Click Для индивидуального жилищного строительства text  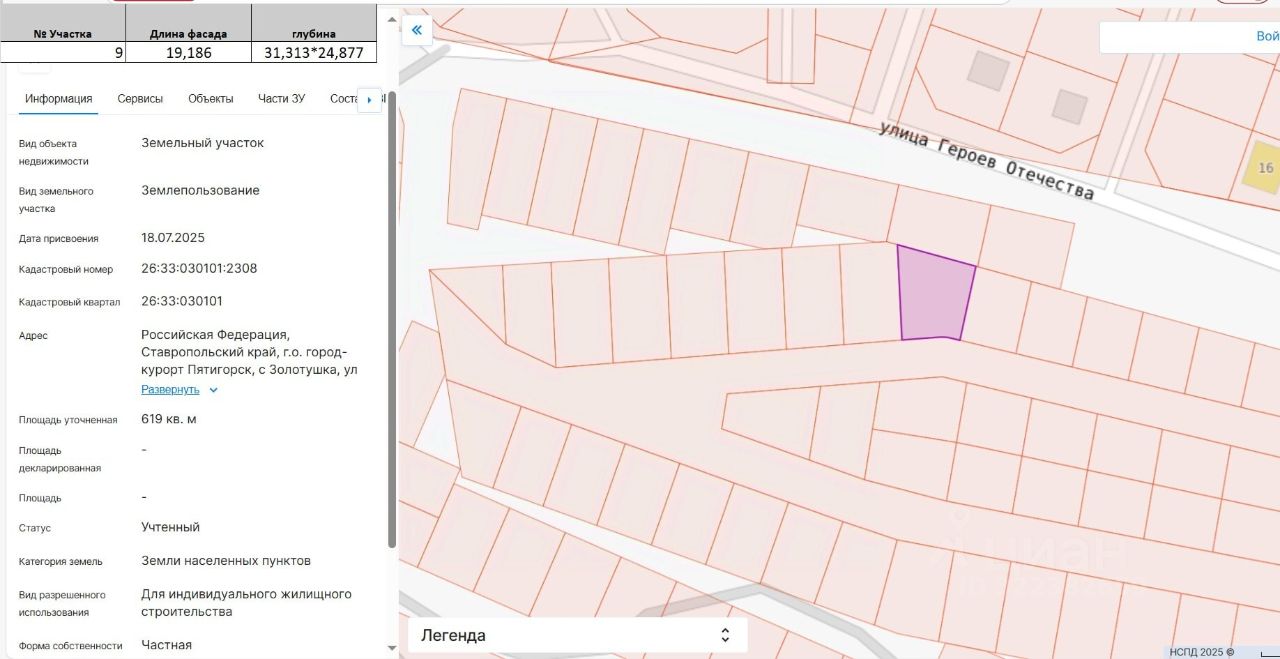coord(247,603)
